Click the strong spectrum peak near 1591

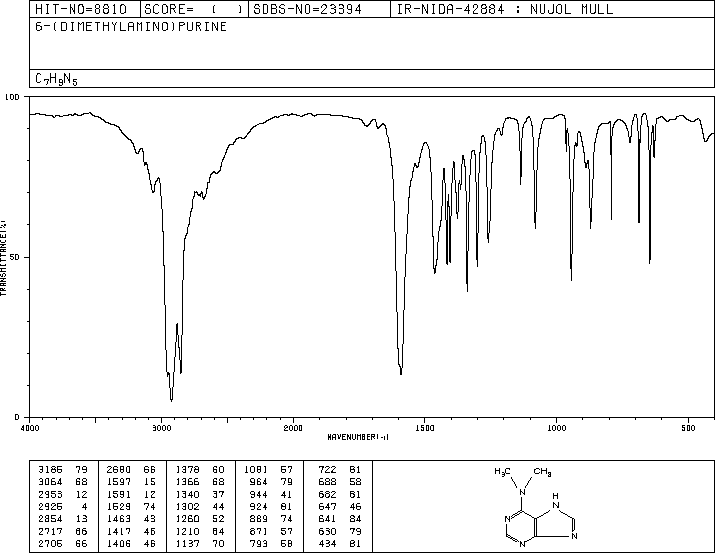point(401,373)
